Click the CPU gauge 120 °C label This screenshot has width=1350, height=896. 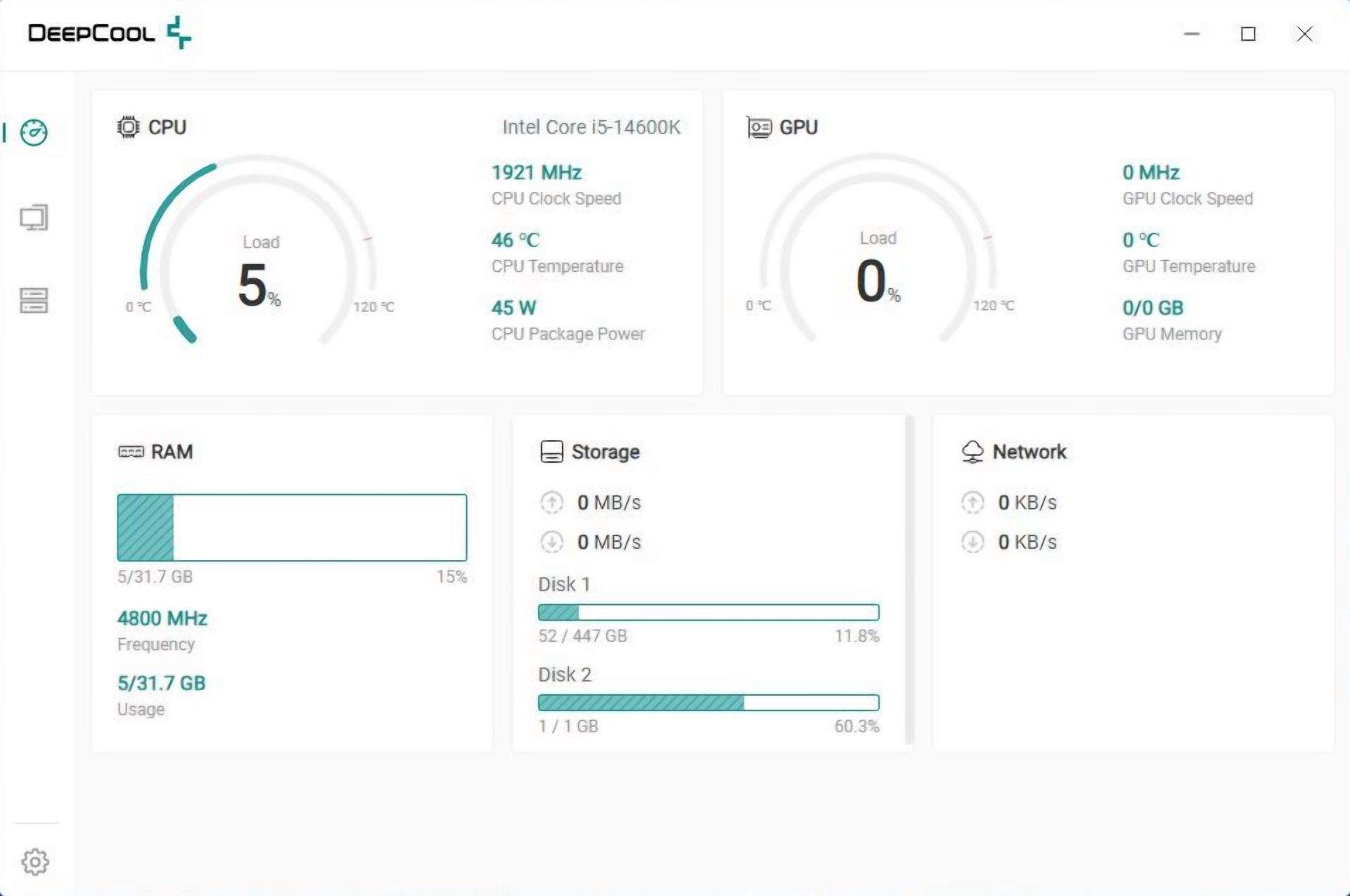point(373,307)
